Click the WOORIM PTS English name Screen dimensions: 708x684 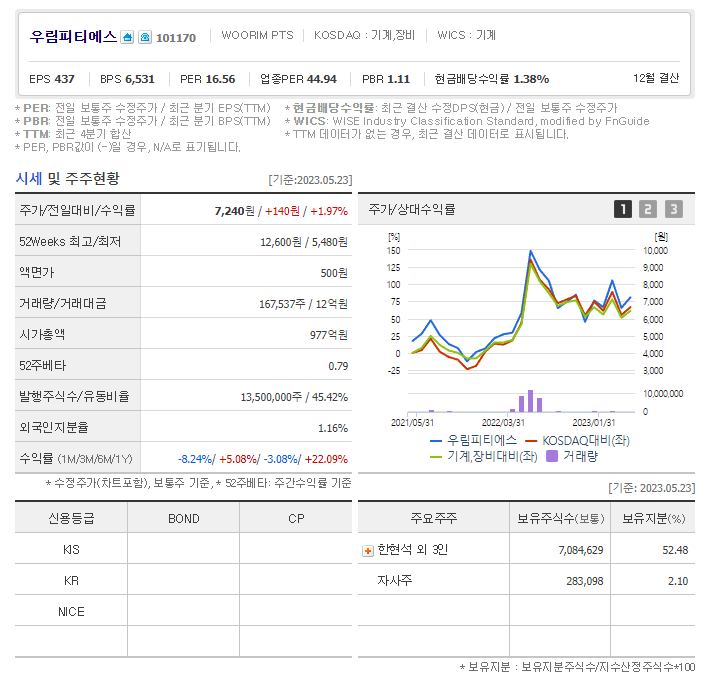[257, 35]
